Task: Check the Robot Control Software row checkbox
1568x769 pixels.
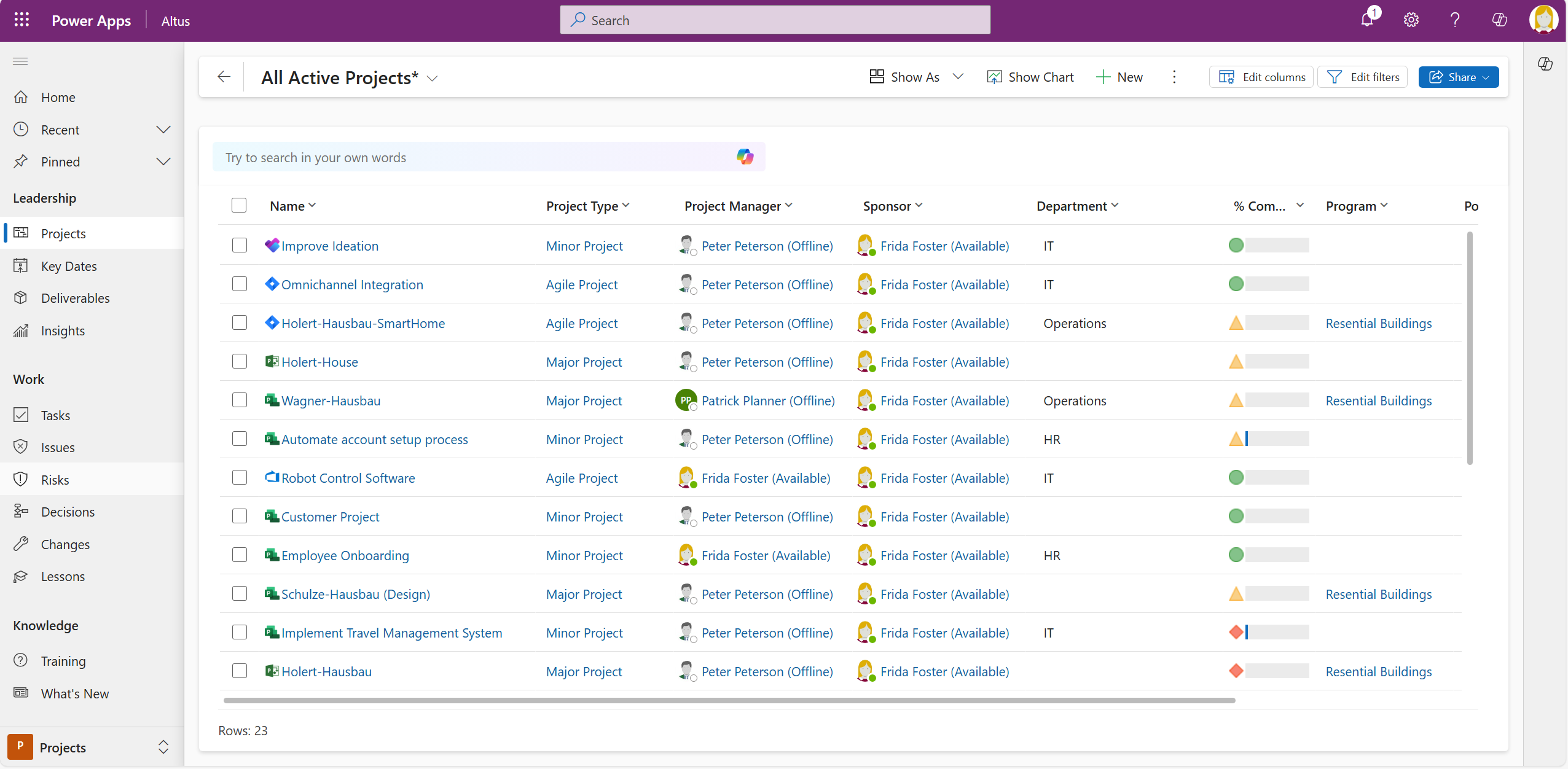Action: click(x=240, y=477)
